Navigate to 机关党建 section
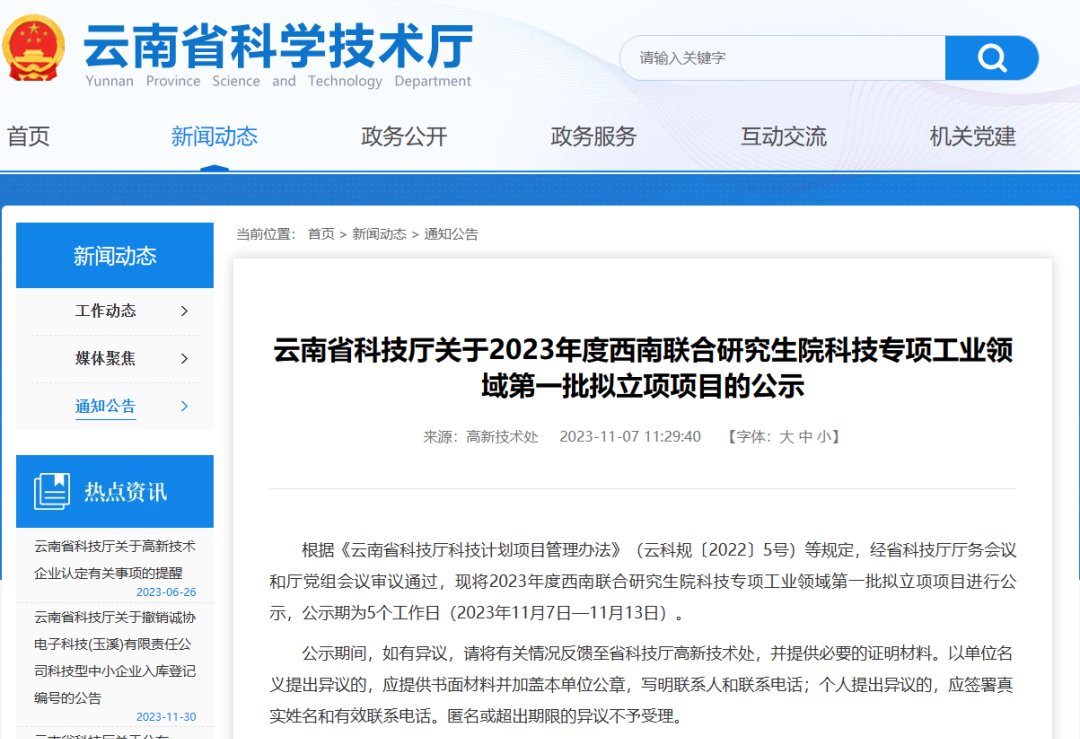 (972, 137)
